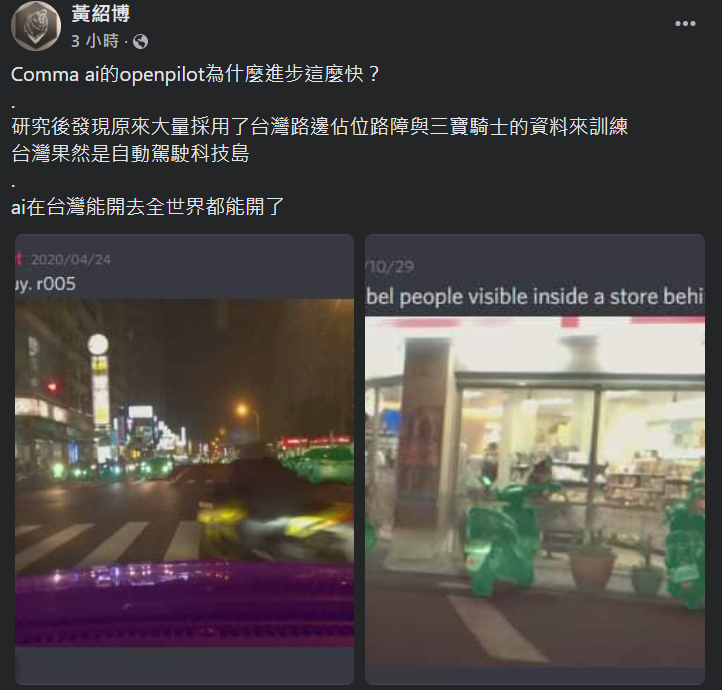Click the 'people visible inside a store' caption
The height and width of the screenshot is (690, 722).
pyautogui.click(x=501, y=296)
